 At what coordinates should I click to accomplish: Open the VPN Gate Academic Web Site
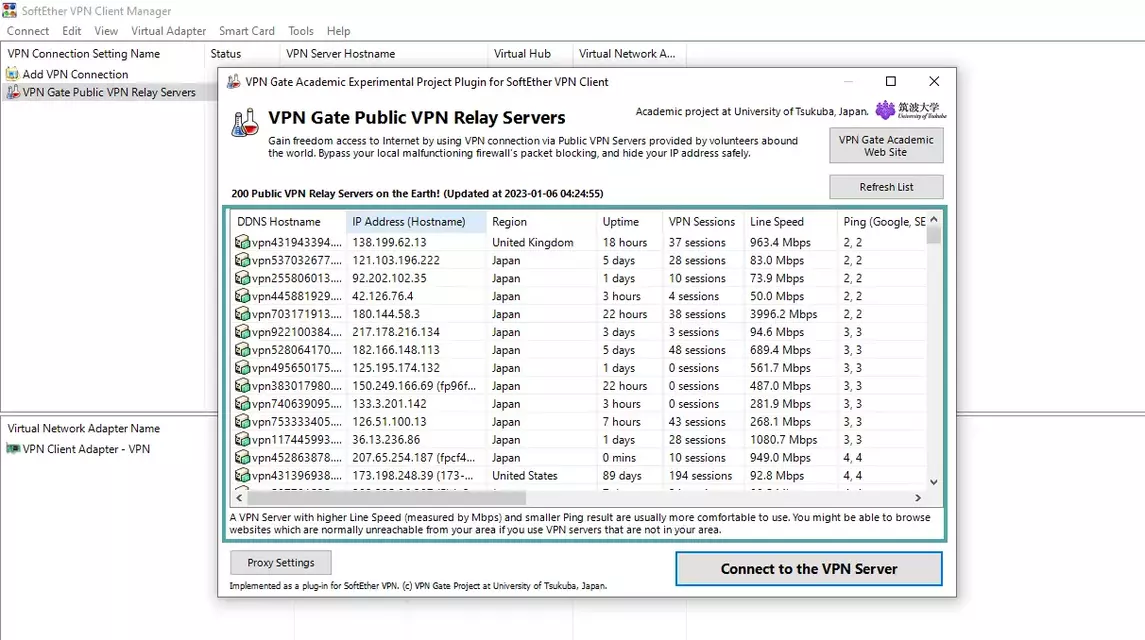click(886, 145)
